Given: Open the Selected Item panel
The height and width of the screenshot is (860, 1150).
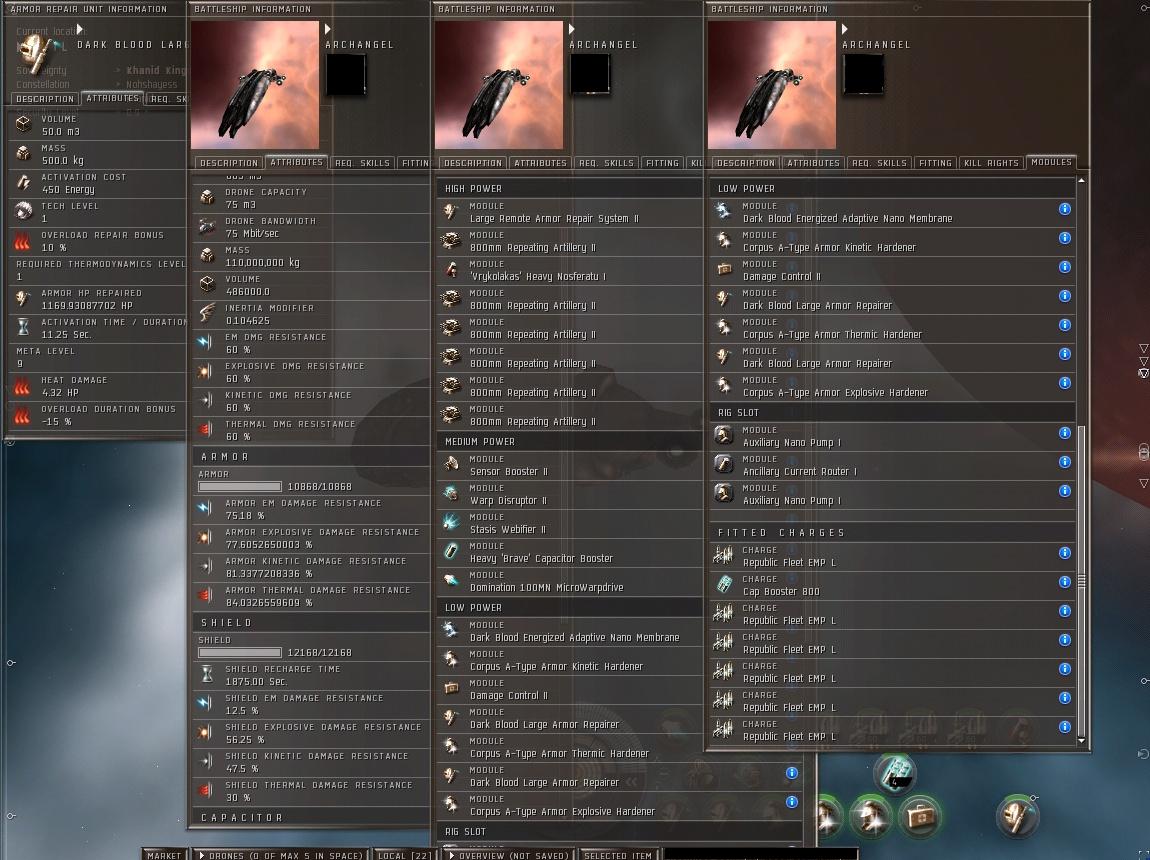Looking at the screenshot, I should [x=618, y=855].
